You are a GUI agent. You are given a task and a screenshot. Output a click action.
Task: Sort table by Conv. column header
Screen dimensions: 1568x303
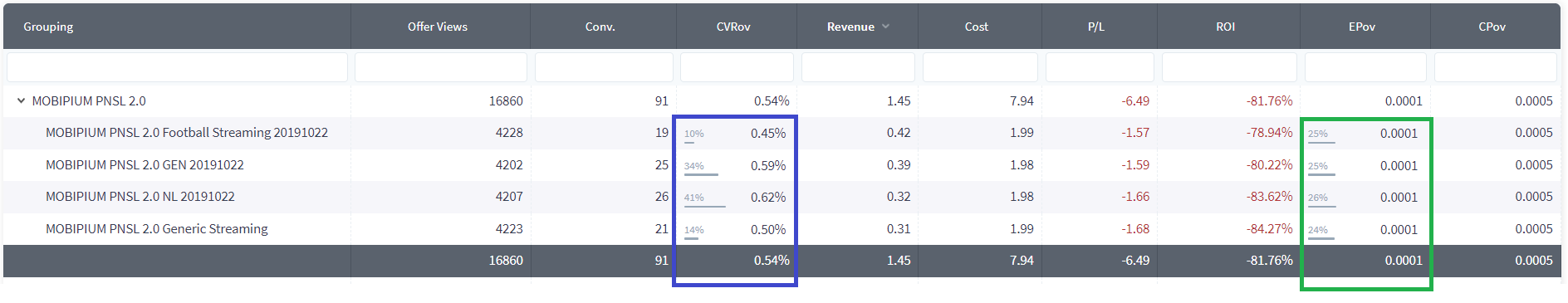600,27
